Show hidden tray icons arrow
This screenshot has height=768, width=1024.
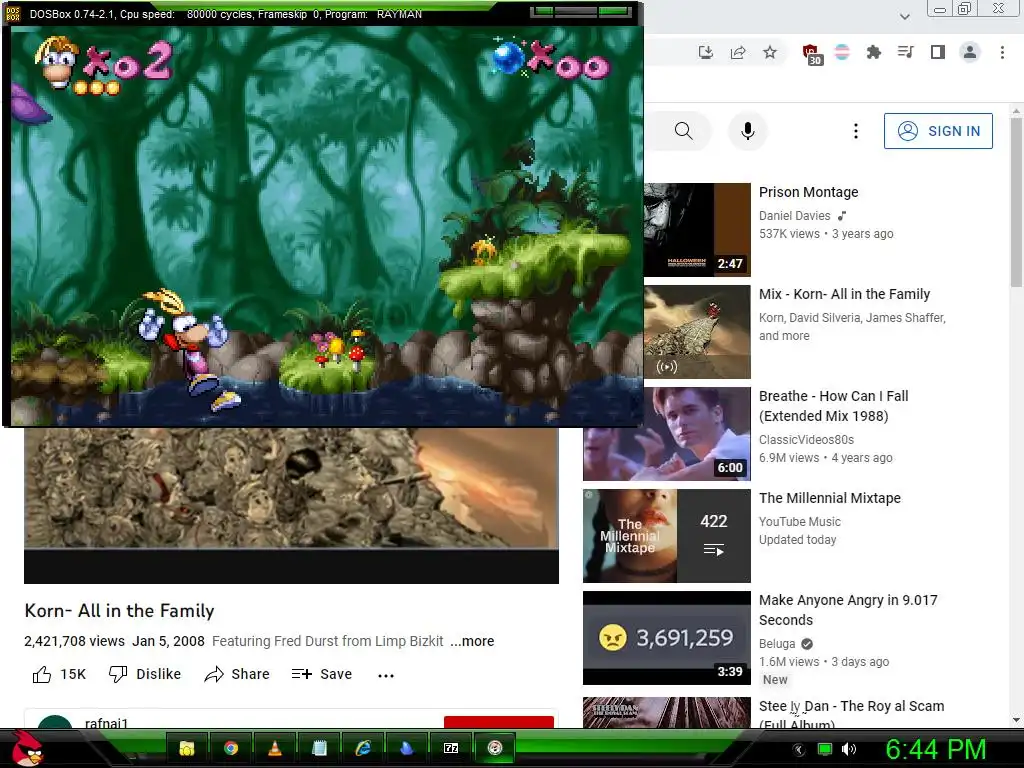click(798, 750)
